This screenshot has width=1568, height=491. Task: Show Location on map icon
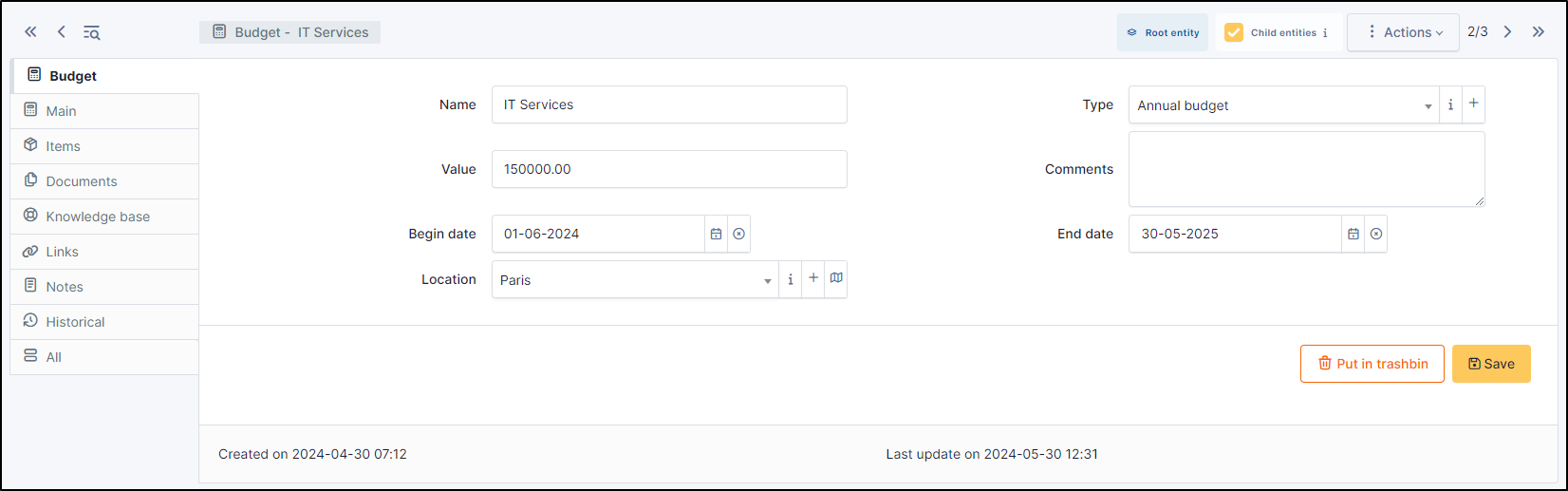coord(836,279)
